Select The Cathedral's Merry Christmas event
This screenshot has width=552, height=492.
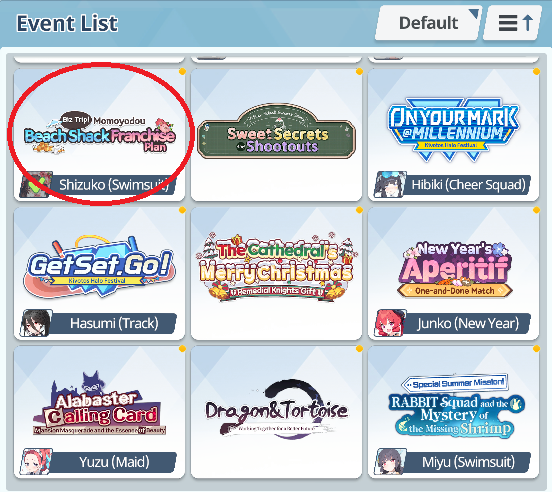276,273
